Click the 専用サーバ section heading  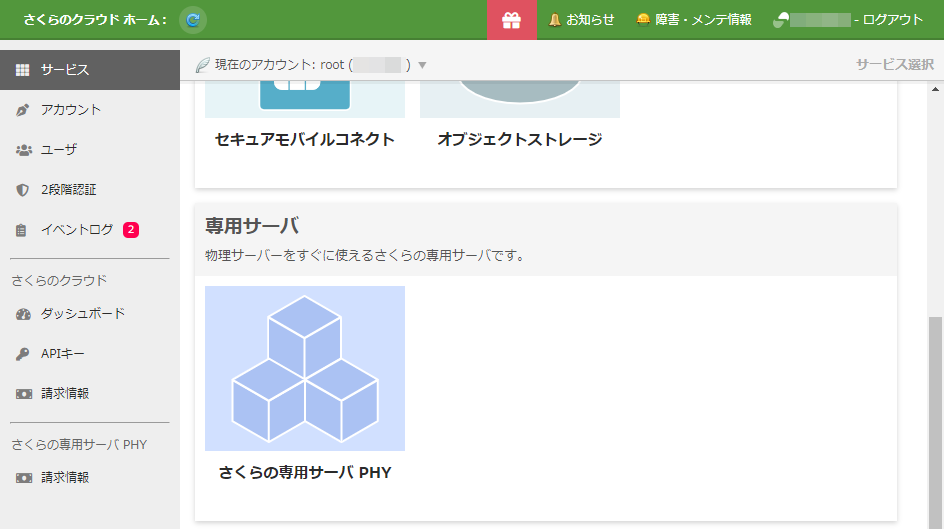(252, 226)
